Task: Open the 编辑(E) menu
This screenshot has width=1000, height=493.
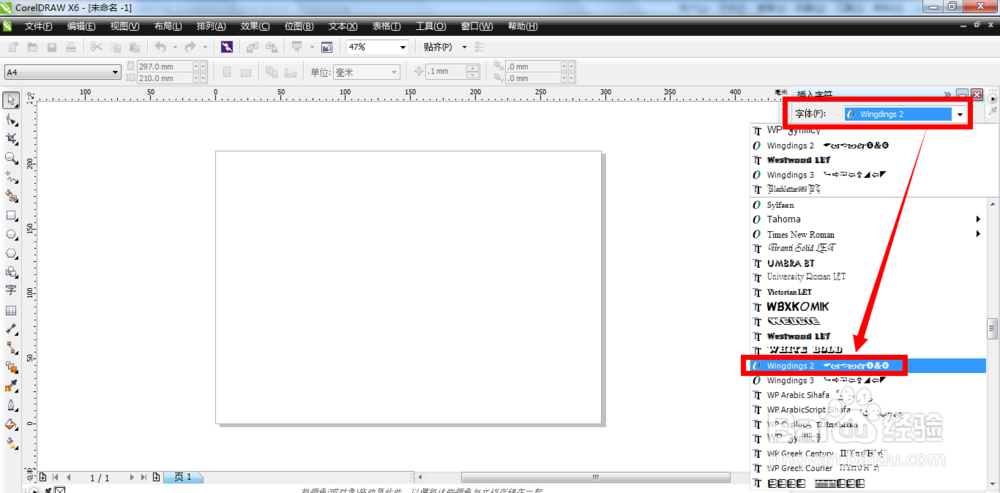Action: point(81,27)
